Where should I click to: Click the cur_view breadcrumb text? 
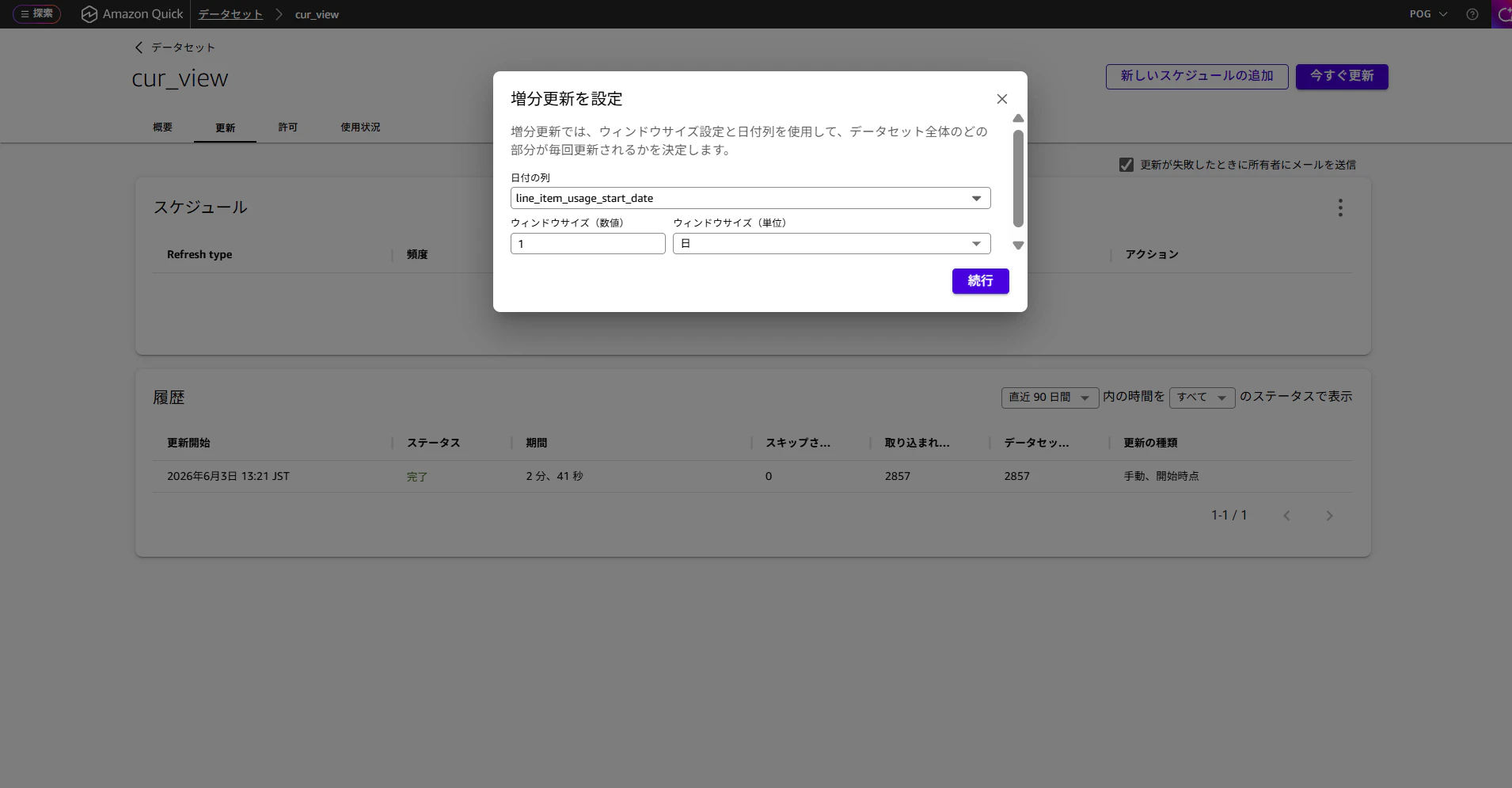click(317, 14)
